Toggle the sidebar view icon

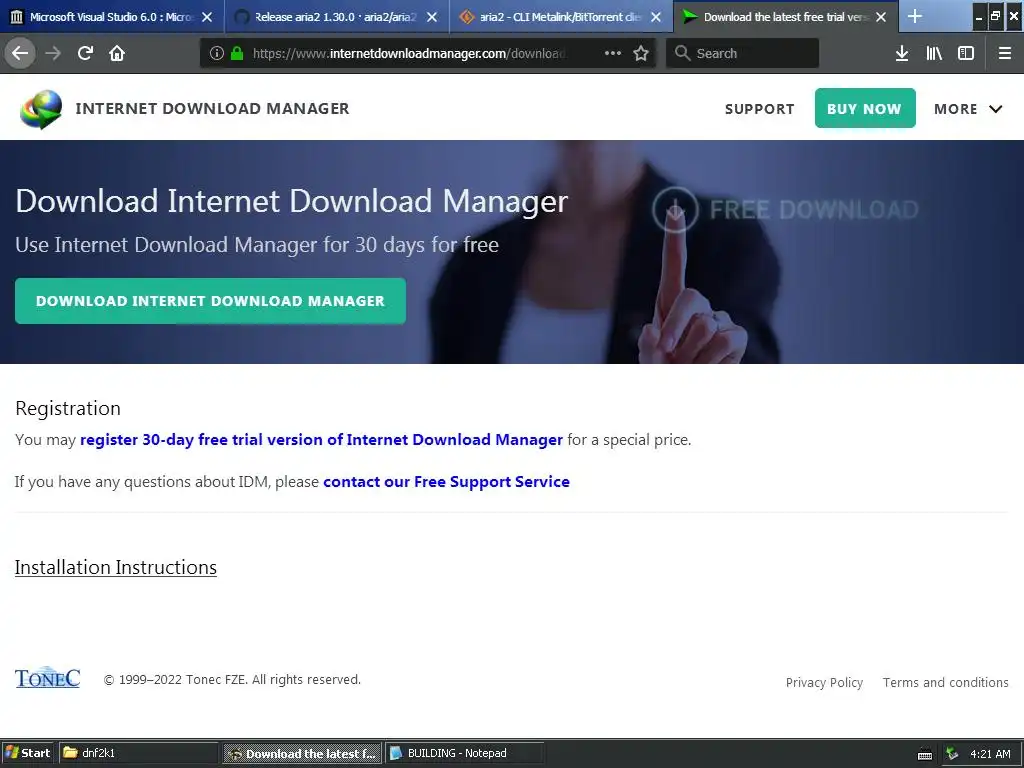click(965, 53)
